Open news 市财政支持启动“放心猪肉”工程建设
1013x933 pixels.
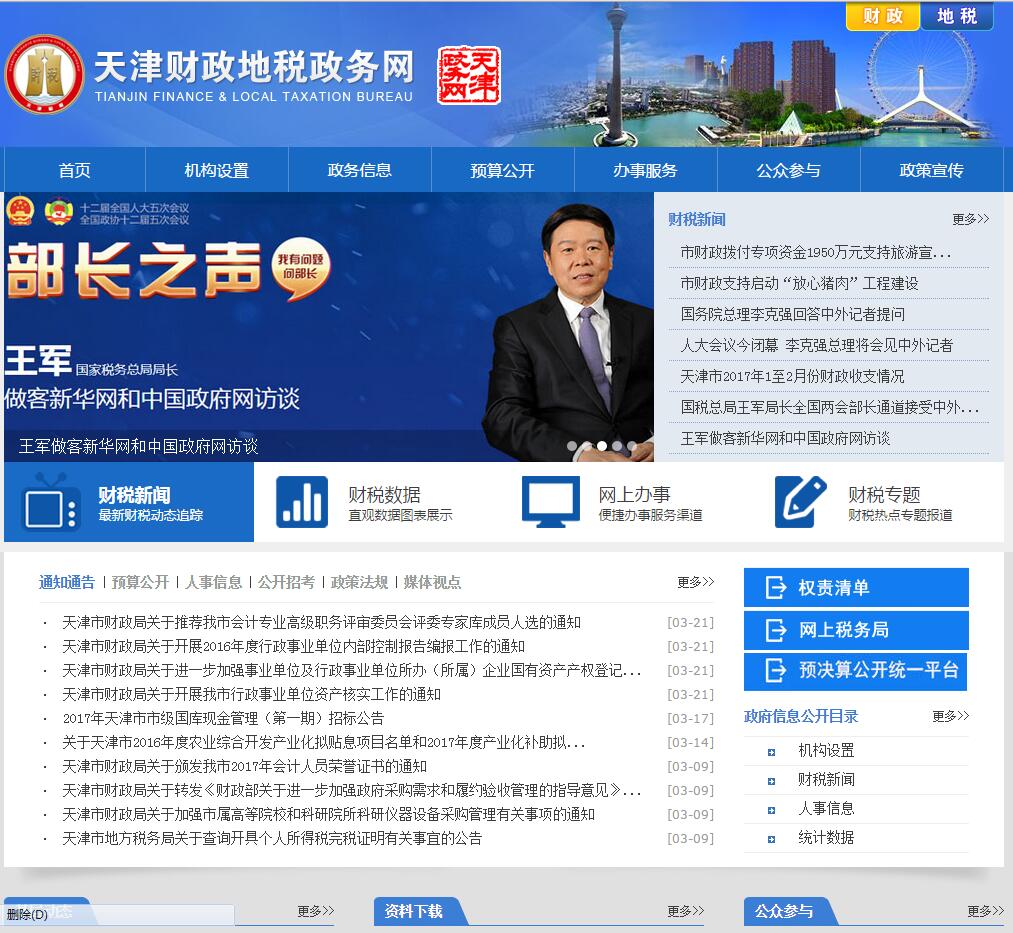click(x=799, y=283)
